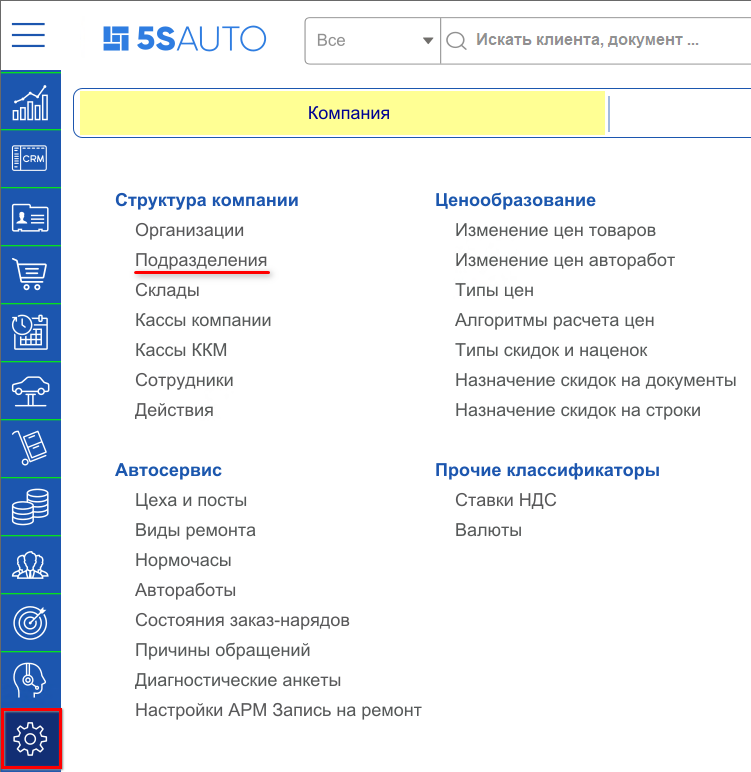Screen dimensions: 751x772
Task: Open the settings gear sidebar icon
Action: click(31, 739)
